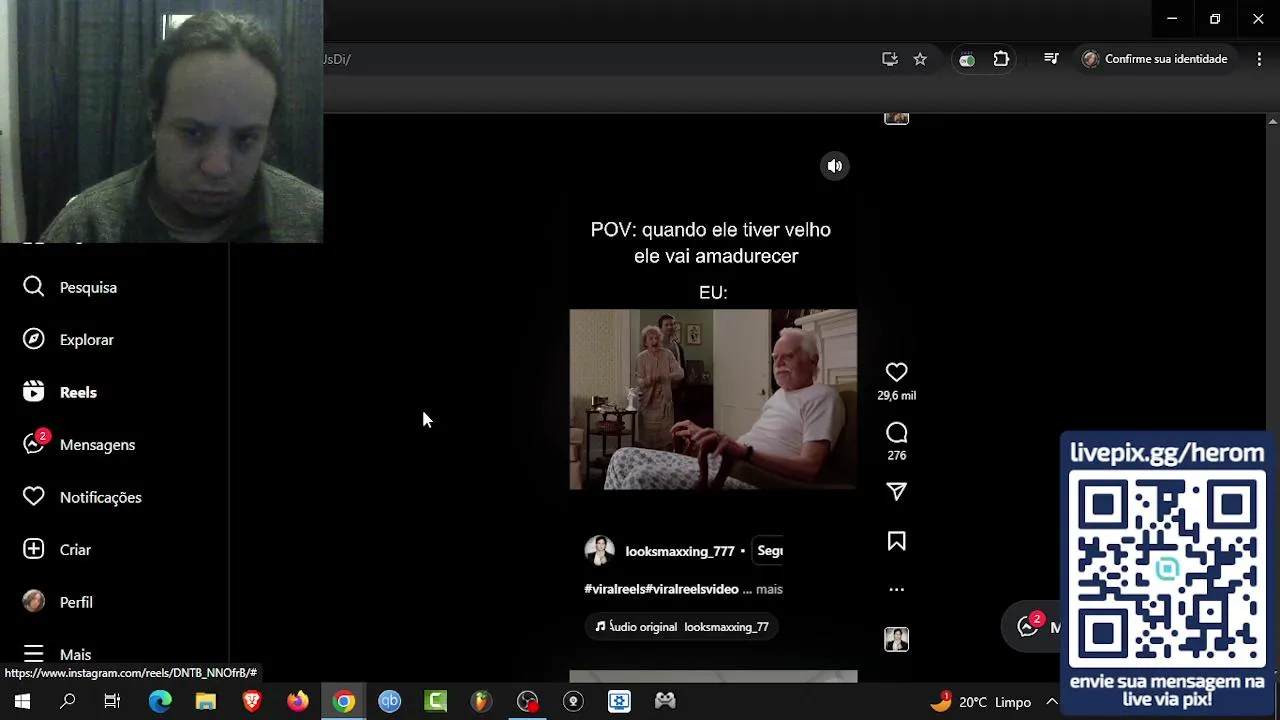Viewport: 1280px width, 720px height.
Task: Click the Notificações heart icon
Action: [x=34, y=497]
